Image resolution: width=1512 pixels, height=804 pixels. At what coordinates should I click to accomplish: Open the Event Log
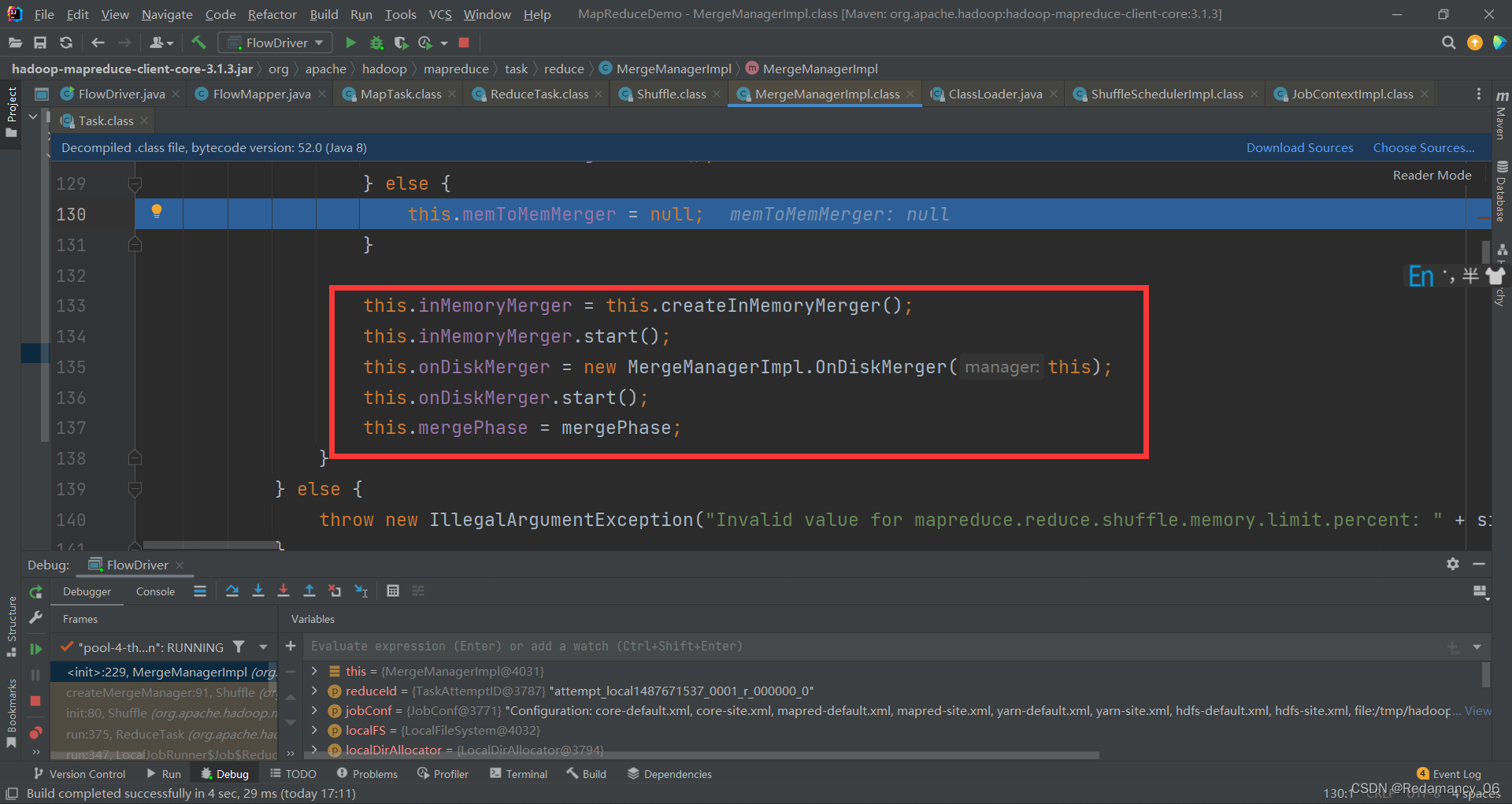[1449, 774]
